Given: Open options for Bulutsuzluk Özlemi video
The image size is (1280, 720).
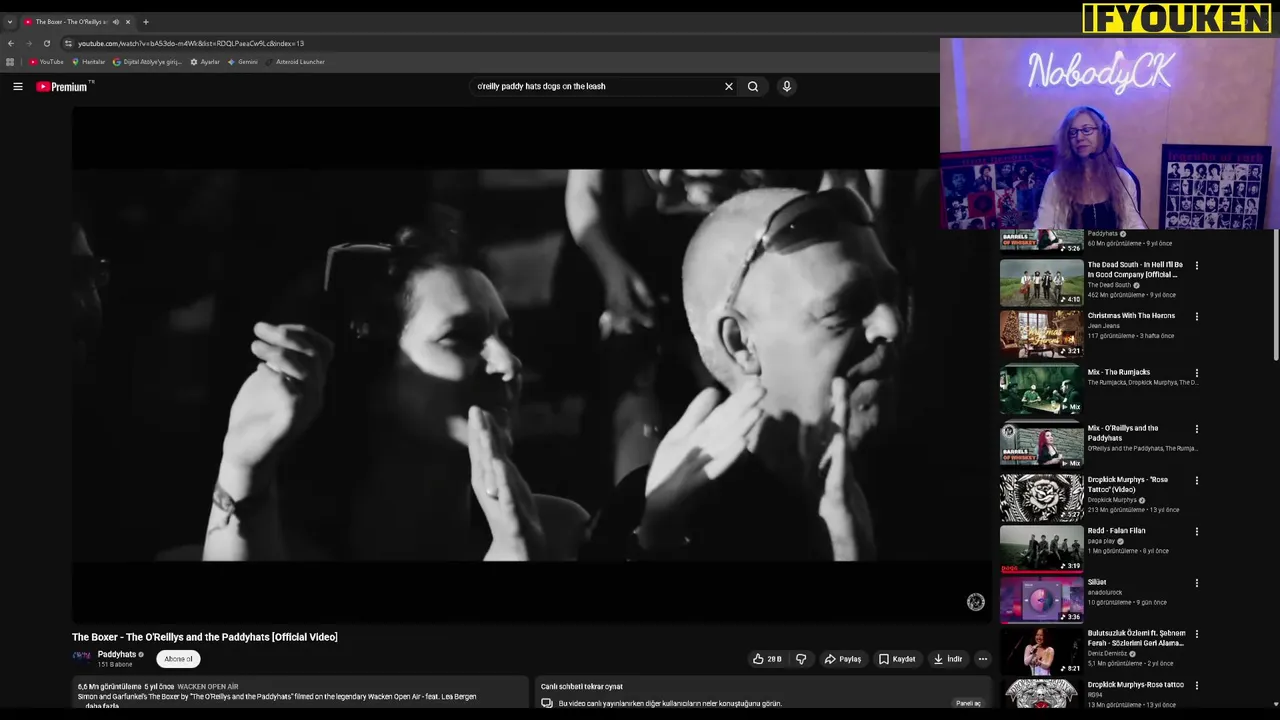Looking at the screenshot, I should tap(1197, 634).
